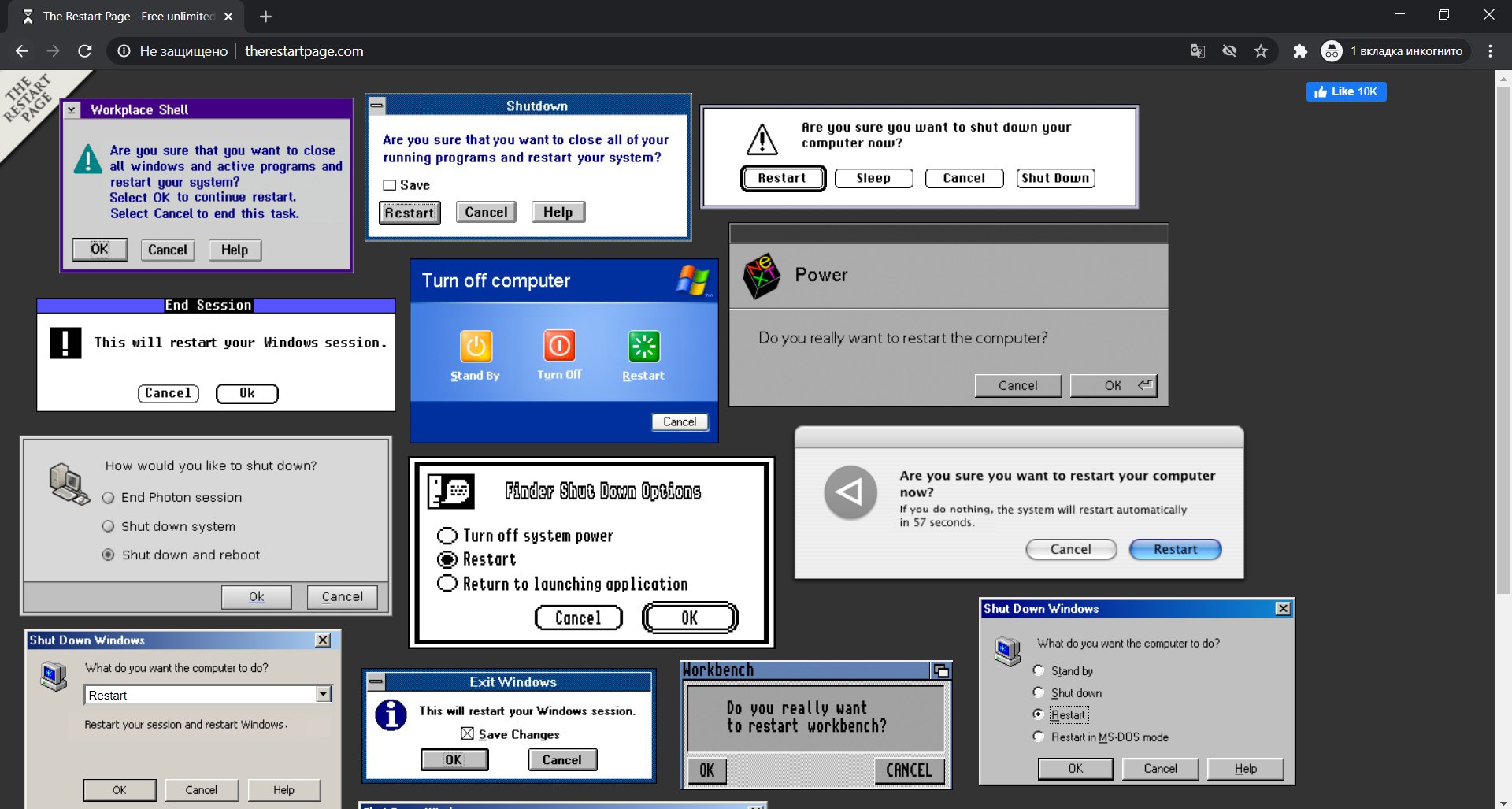
Task: Click Sleep in the Mac OS shutdown dialog
Action: point(873,178)
